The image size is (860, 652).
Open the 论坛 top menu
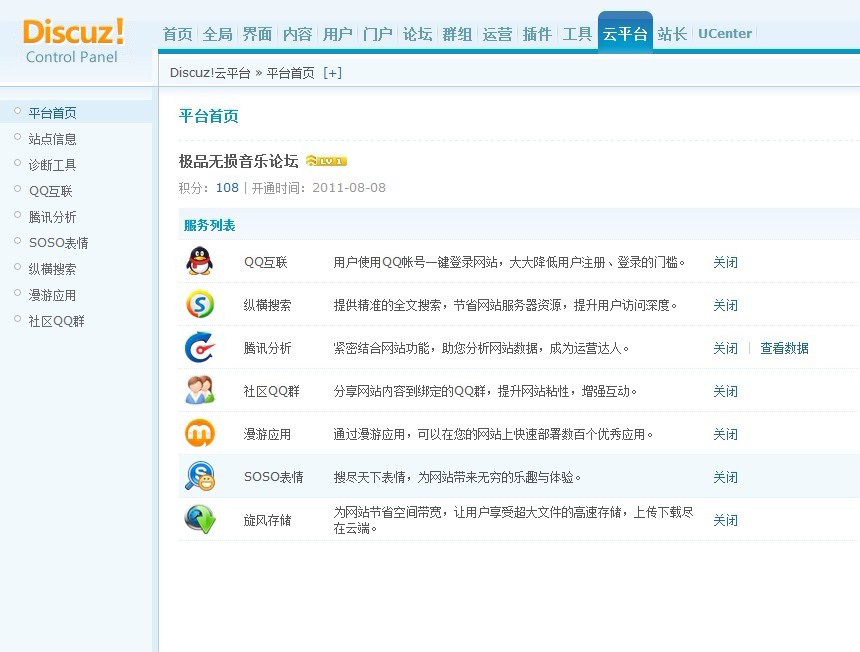(x=418, y=34)
